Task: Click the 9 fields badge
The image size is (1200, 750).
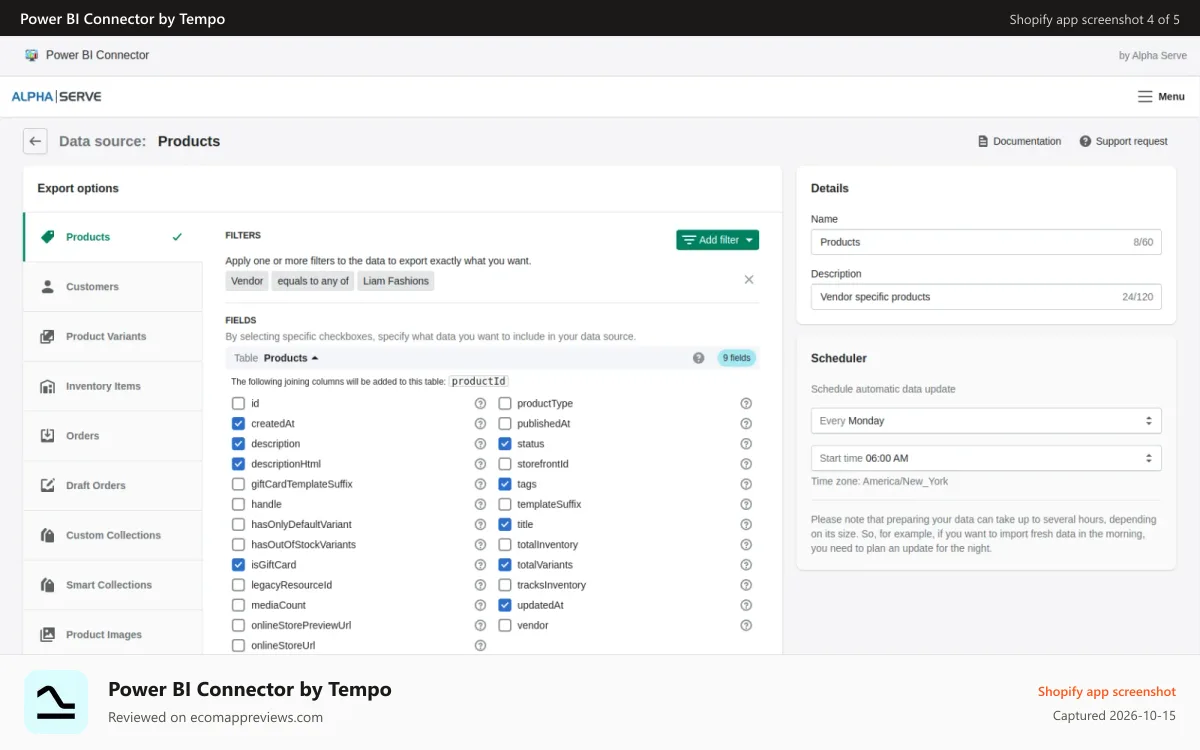Action: (x=737, y=358)
